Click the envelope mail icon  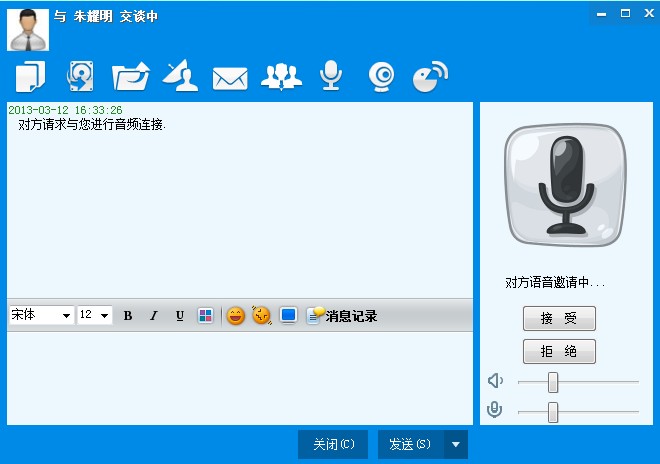pos(230,78)
